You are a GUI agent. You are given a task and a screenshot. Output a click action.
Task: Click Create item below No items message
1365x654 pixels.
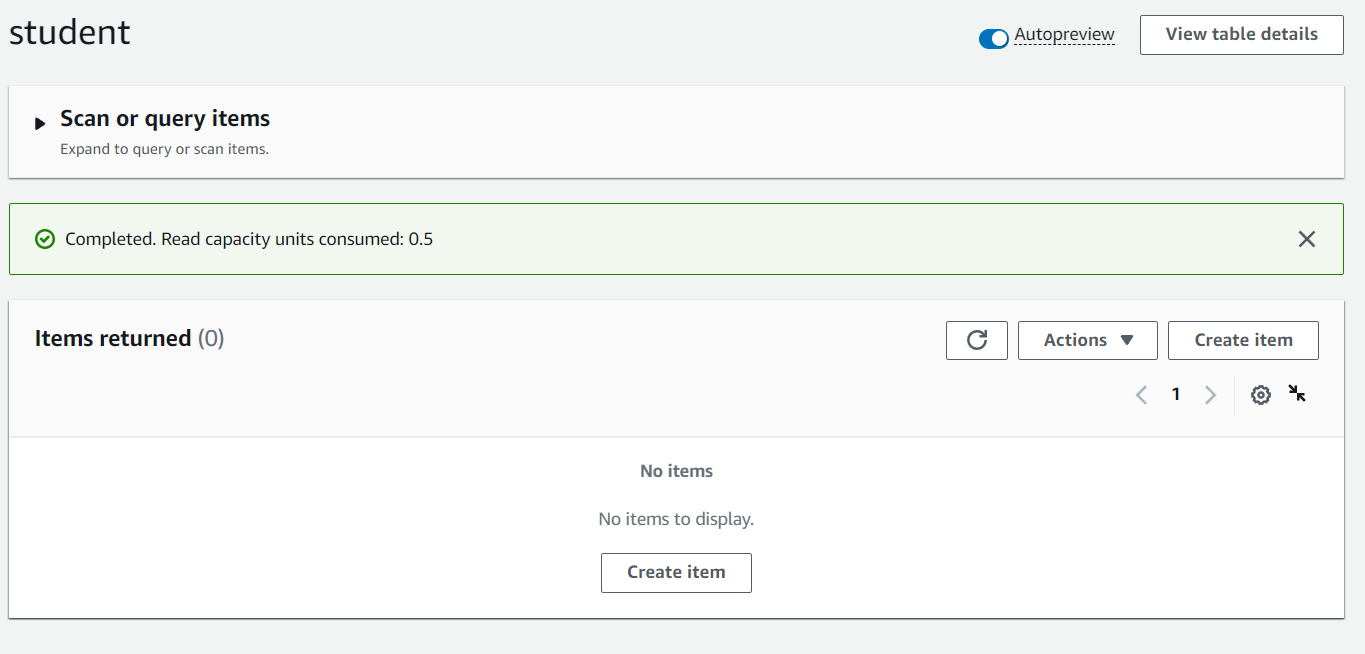coord(676,573)
